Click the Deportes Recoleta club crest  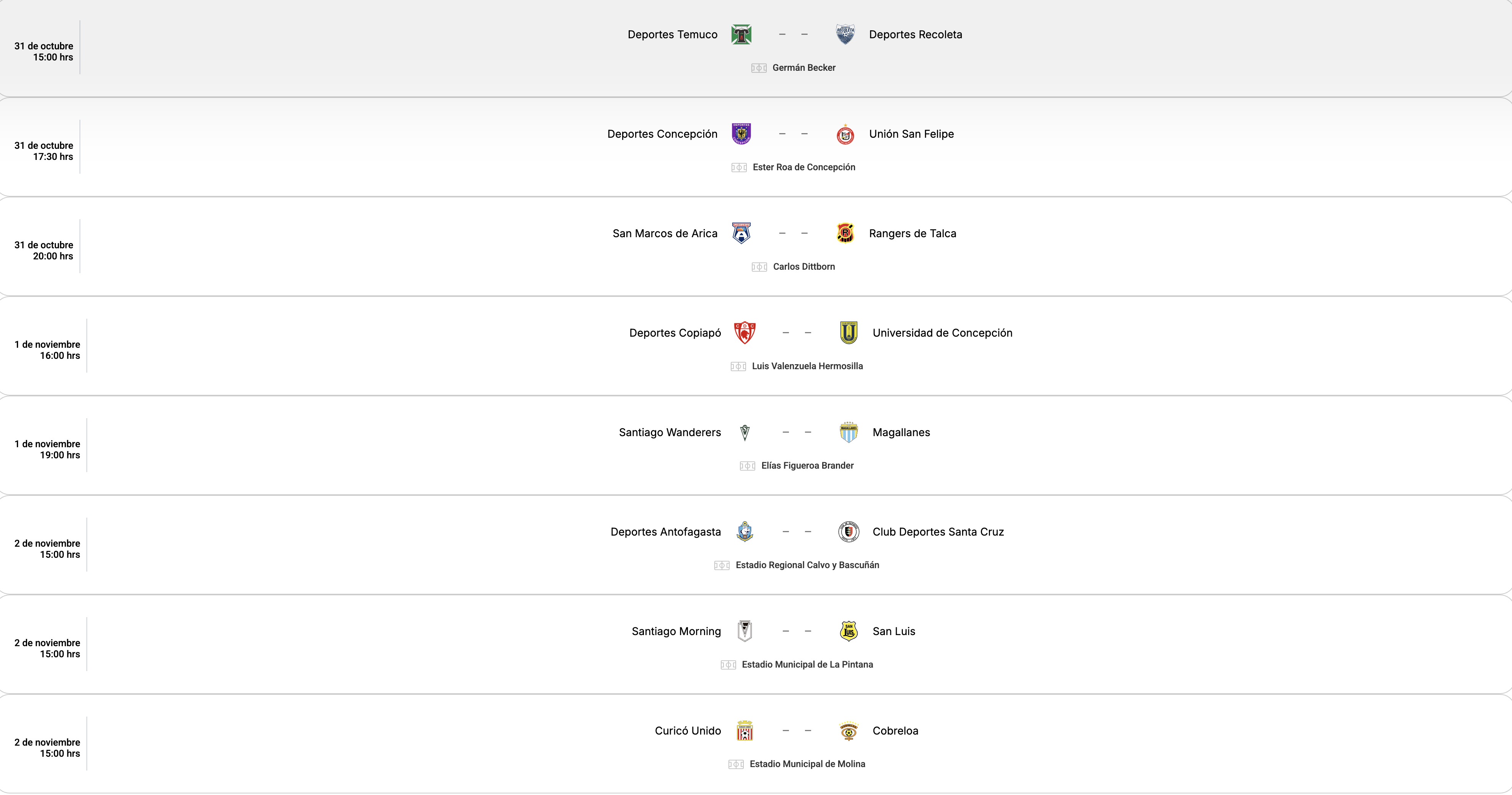point(845,35)
